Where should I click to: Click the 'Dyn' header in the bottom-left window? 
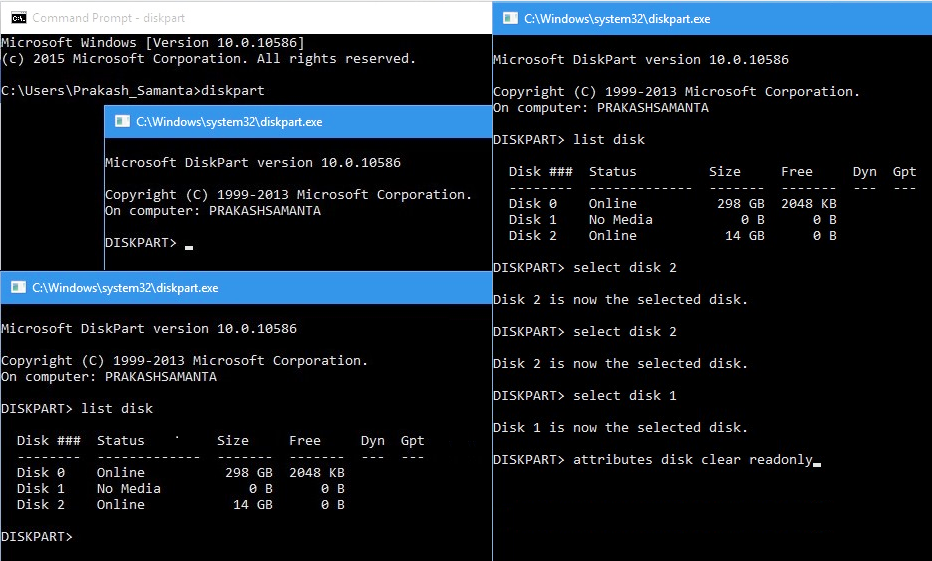click(x=373, y=440)
